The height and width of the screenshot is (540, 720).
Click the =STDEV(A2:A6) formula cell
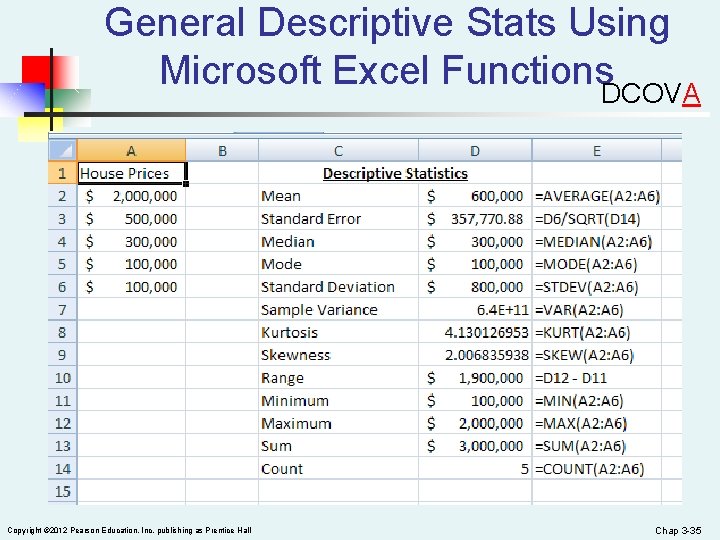(x=596, y=287)
